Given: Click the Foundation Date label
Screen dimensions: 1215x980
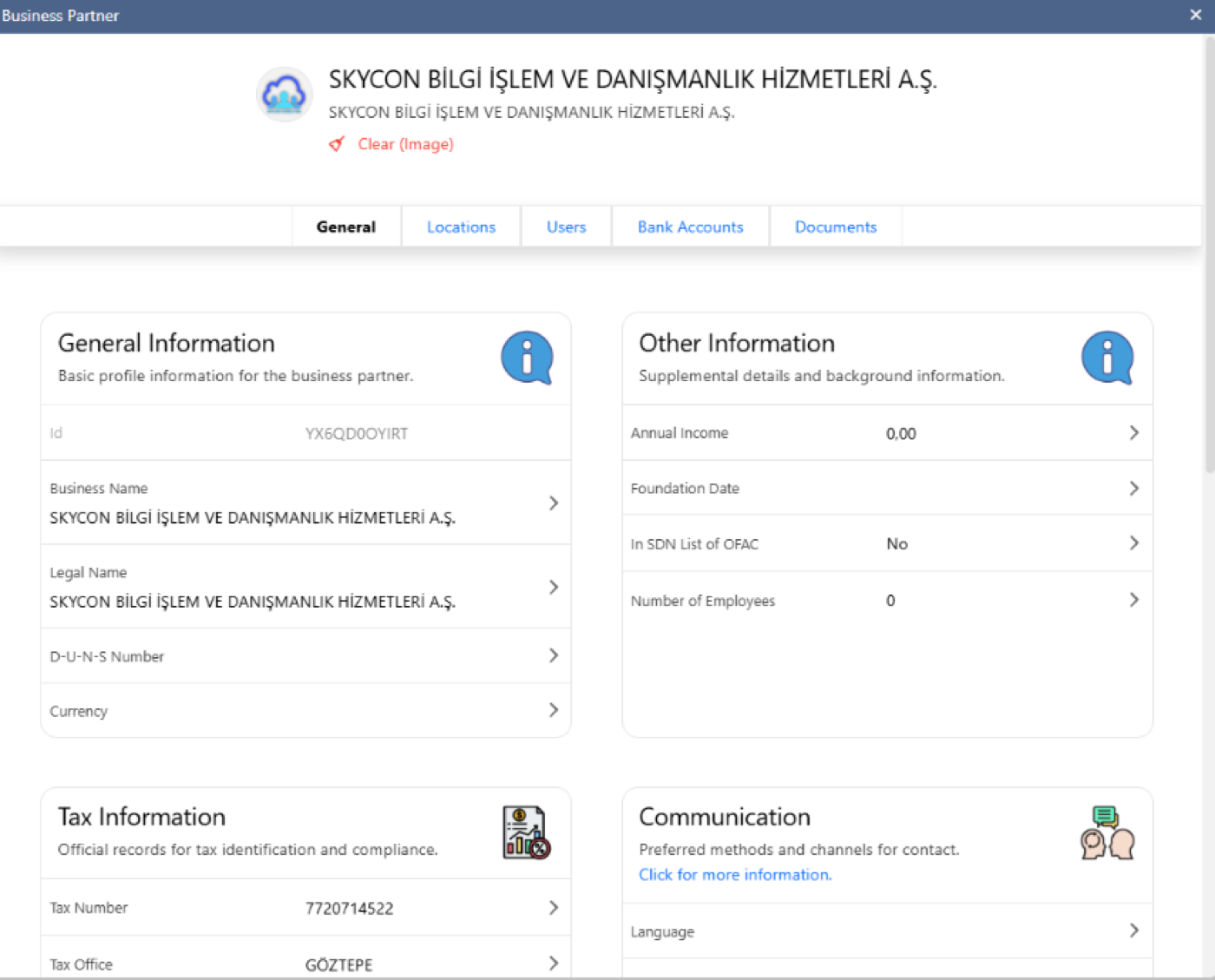Looking at the screenshot, I should 685,489.
